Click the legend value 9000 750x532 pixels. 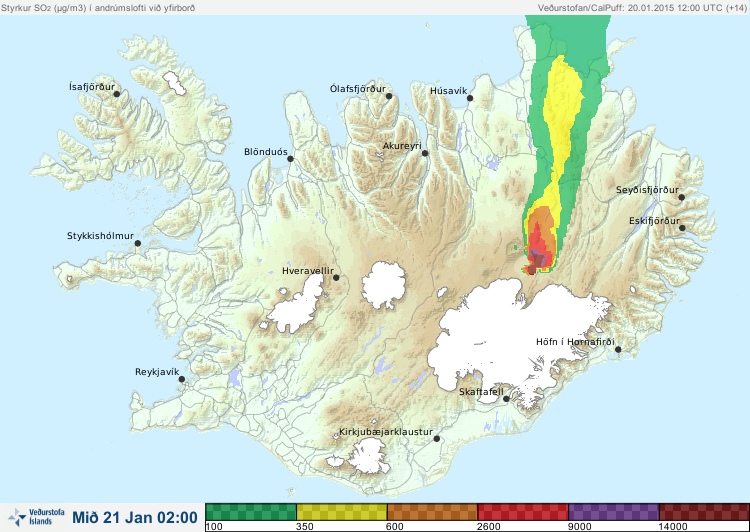tap(579, 527)
